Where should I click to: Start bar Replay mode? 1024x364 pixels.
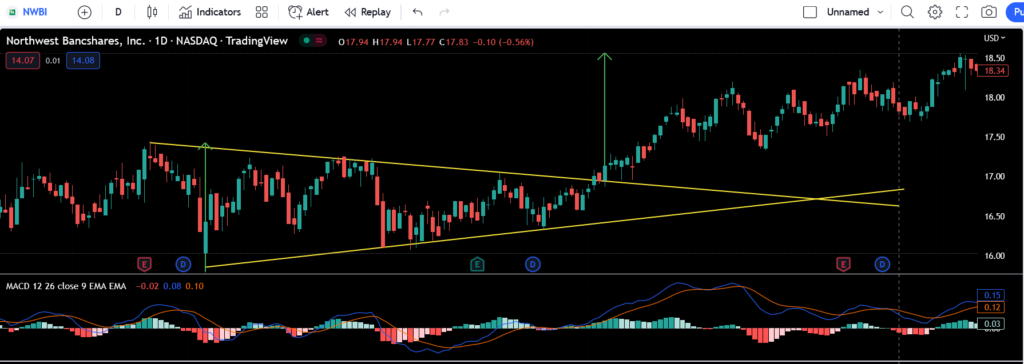click(x=367, y=12)
